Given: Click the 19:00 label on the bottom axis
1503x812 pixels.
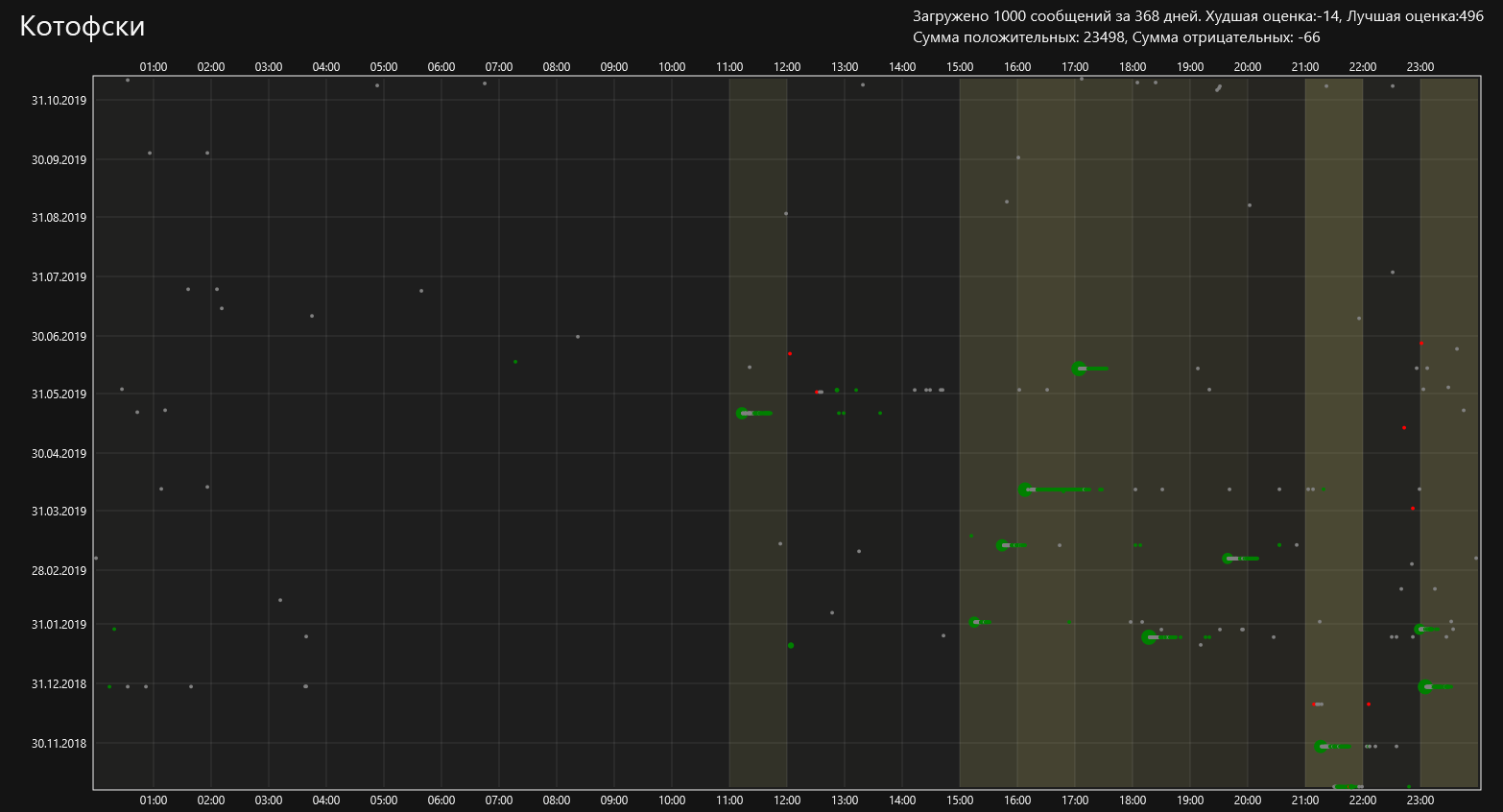Looking at the screenshot, I should coord(1190,800).
